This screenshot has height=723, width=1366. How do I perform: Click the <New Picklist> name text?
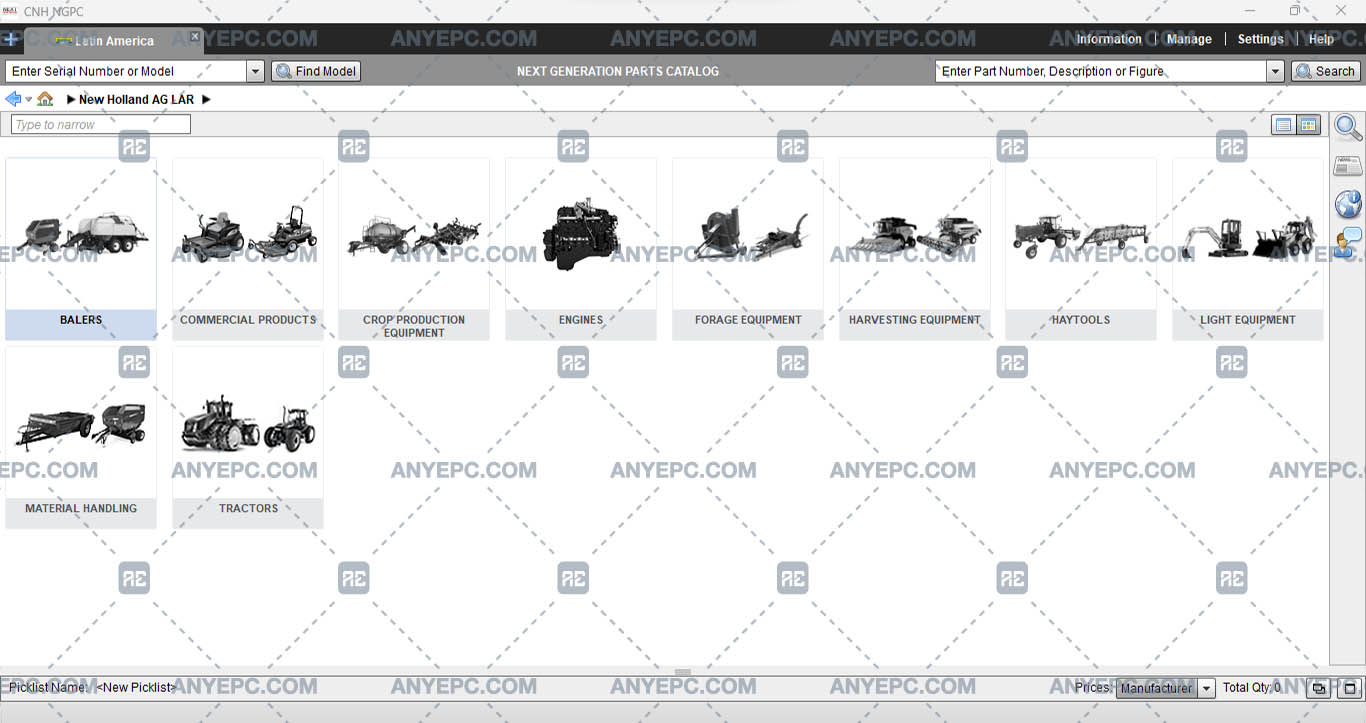point(136,687)
